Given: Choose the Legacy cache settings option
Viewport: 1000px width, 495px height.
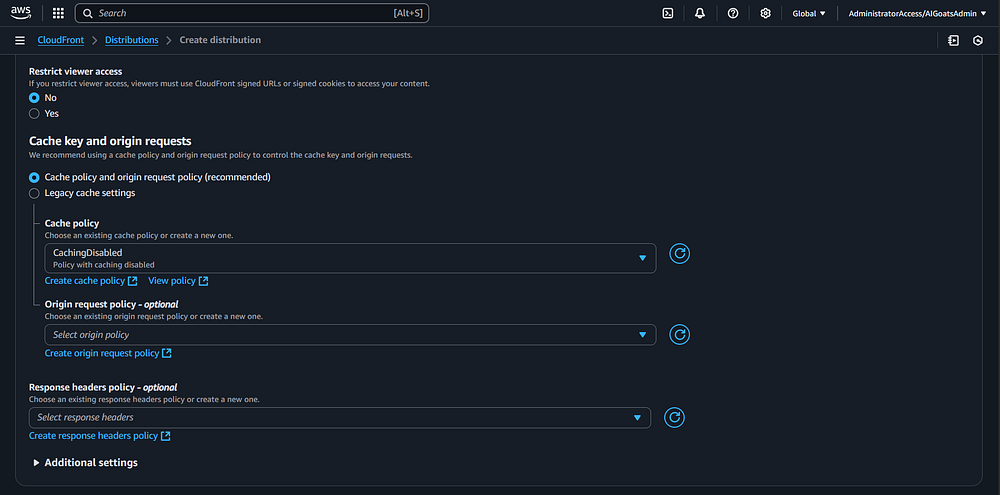Looking at the screenshot, I should [35, 193].
